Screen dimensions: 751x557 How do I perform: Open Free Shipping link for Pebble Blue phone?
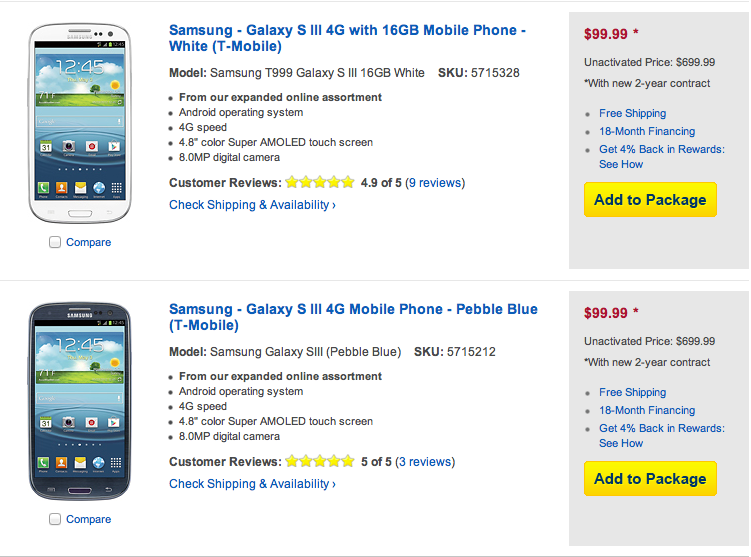click(x=632, y=393)
